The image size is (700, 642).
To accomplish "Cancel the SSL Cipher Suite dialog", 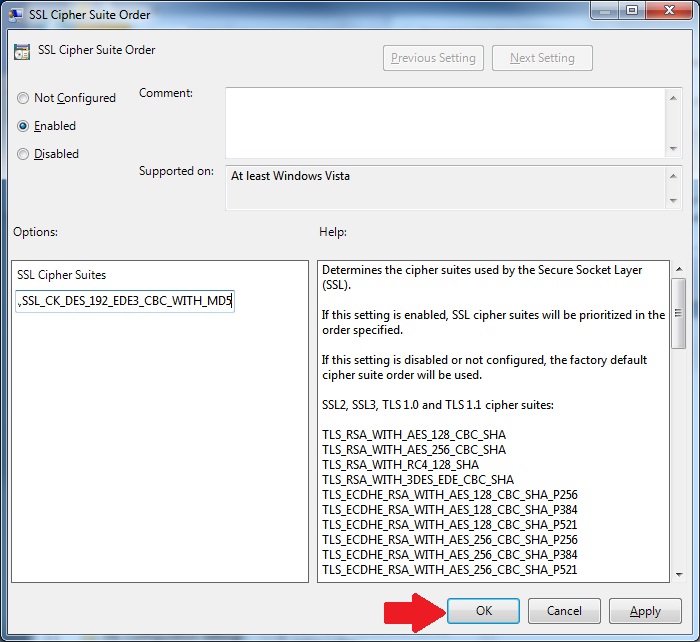I will pyautogui.click(x=564, y=611).
